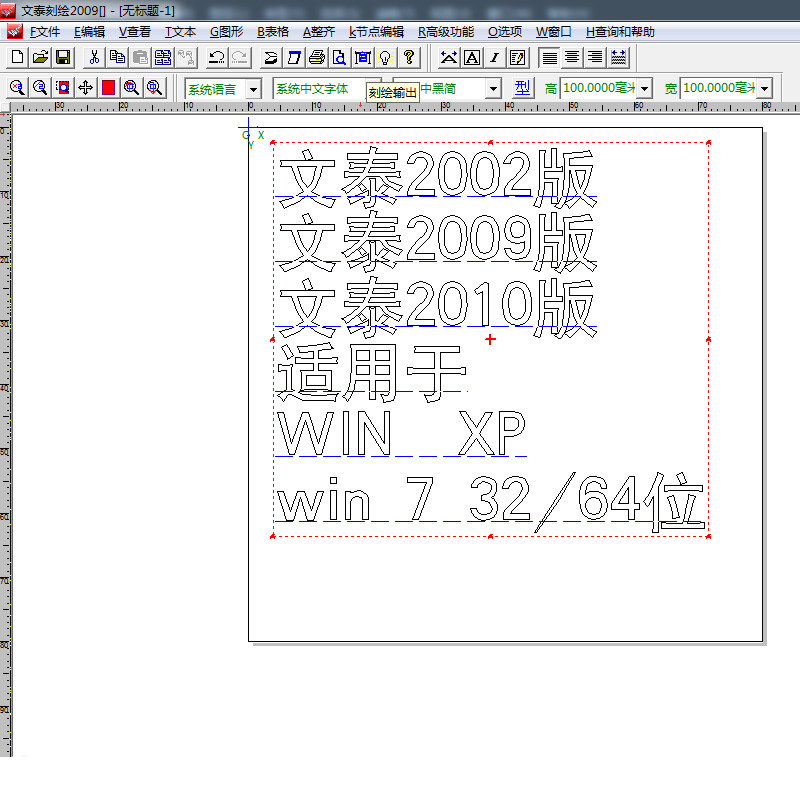Click the light bulb tip icon
The image size is (800, 800).
386,57
